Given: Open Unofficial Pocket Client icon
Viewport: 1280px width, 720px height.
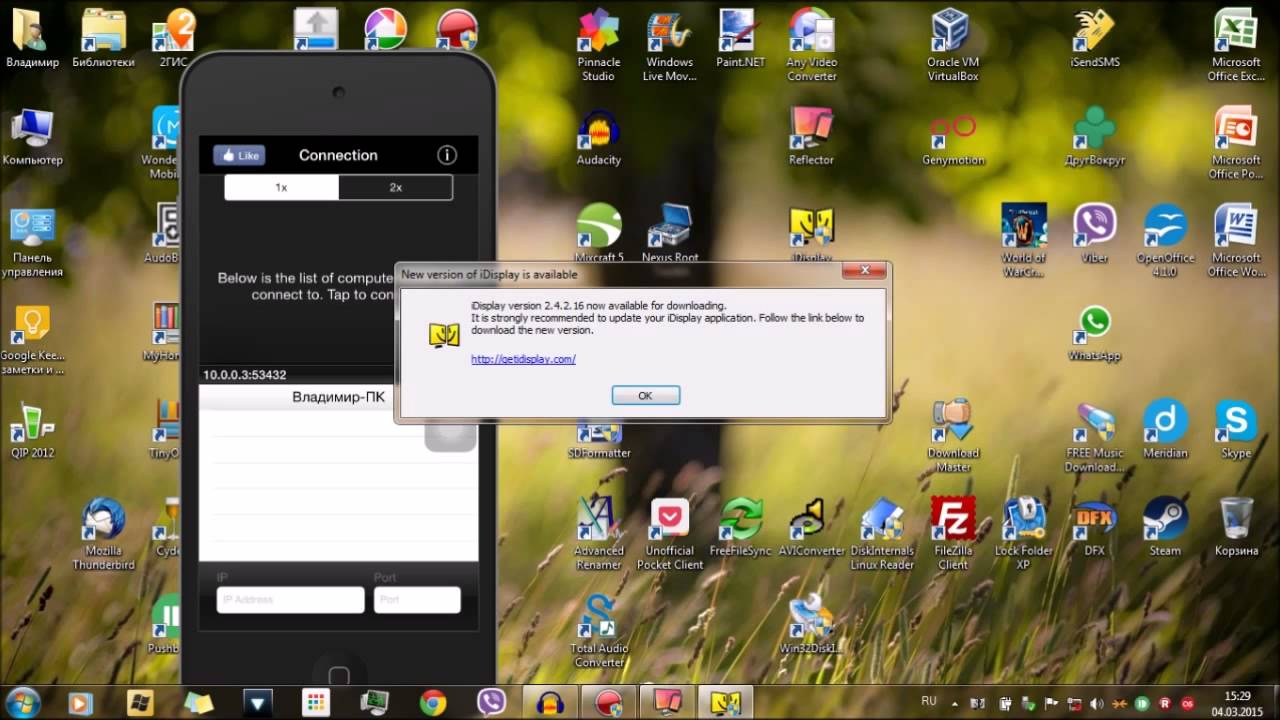Looking at the screenshot, I should pyautogui.click(x=669, y=534).
